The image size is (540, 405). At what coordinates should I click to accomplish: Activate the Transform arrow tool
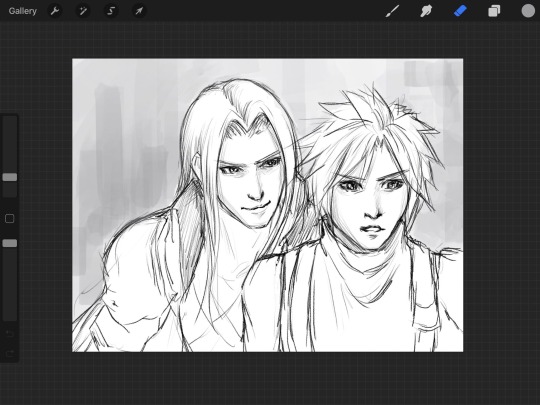point(139,11)
